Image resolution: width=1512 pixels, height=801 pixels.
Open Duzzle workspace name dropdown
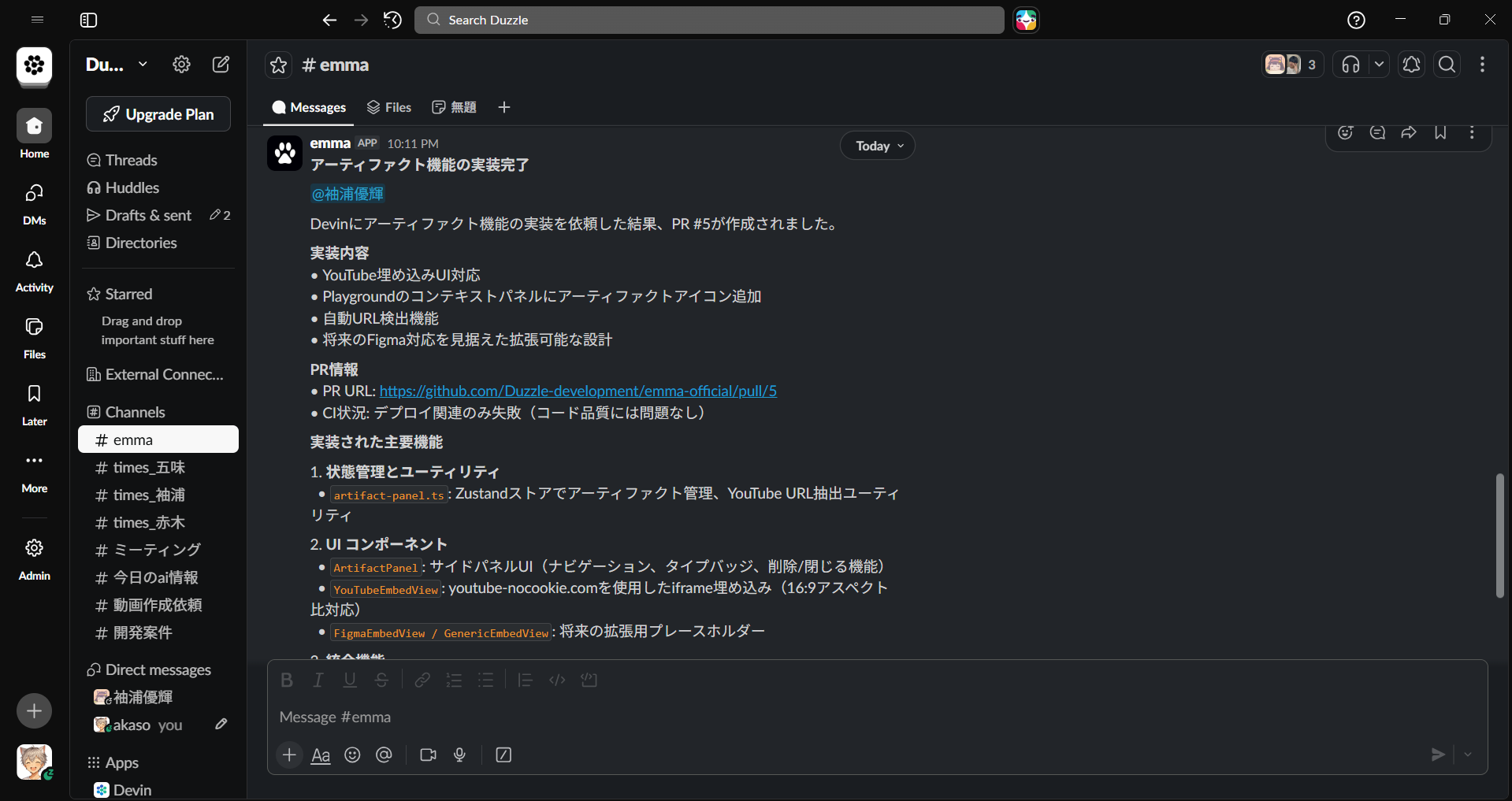click(x=117, y=65)
